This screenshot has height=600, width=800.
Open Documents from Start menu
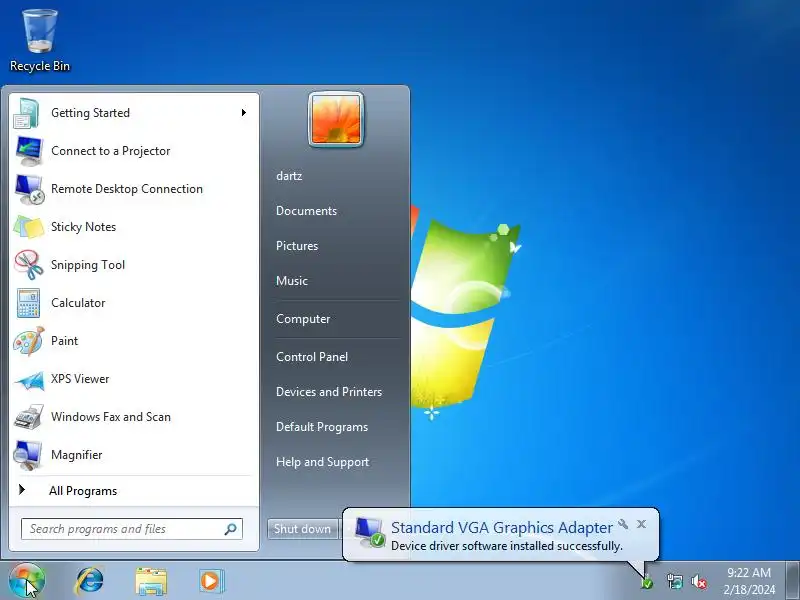pos(306,211)
